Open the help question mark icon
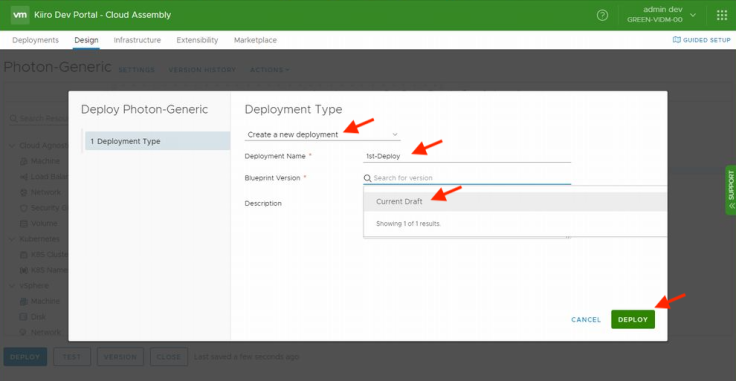 602,15
